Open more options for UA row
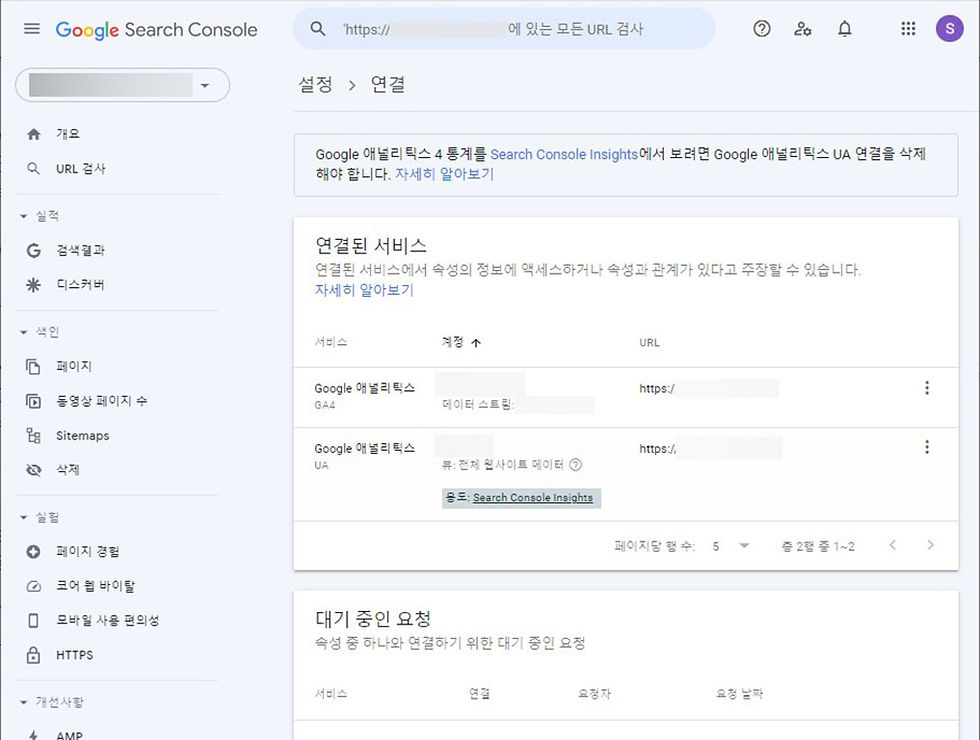This screenshot has height=740, width=980. 927,447
